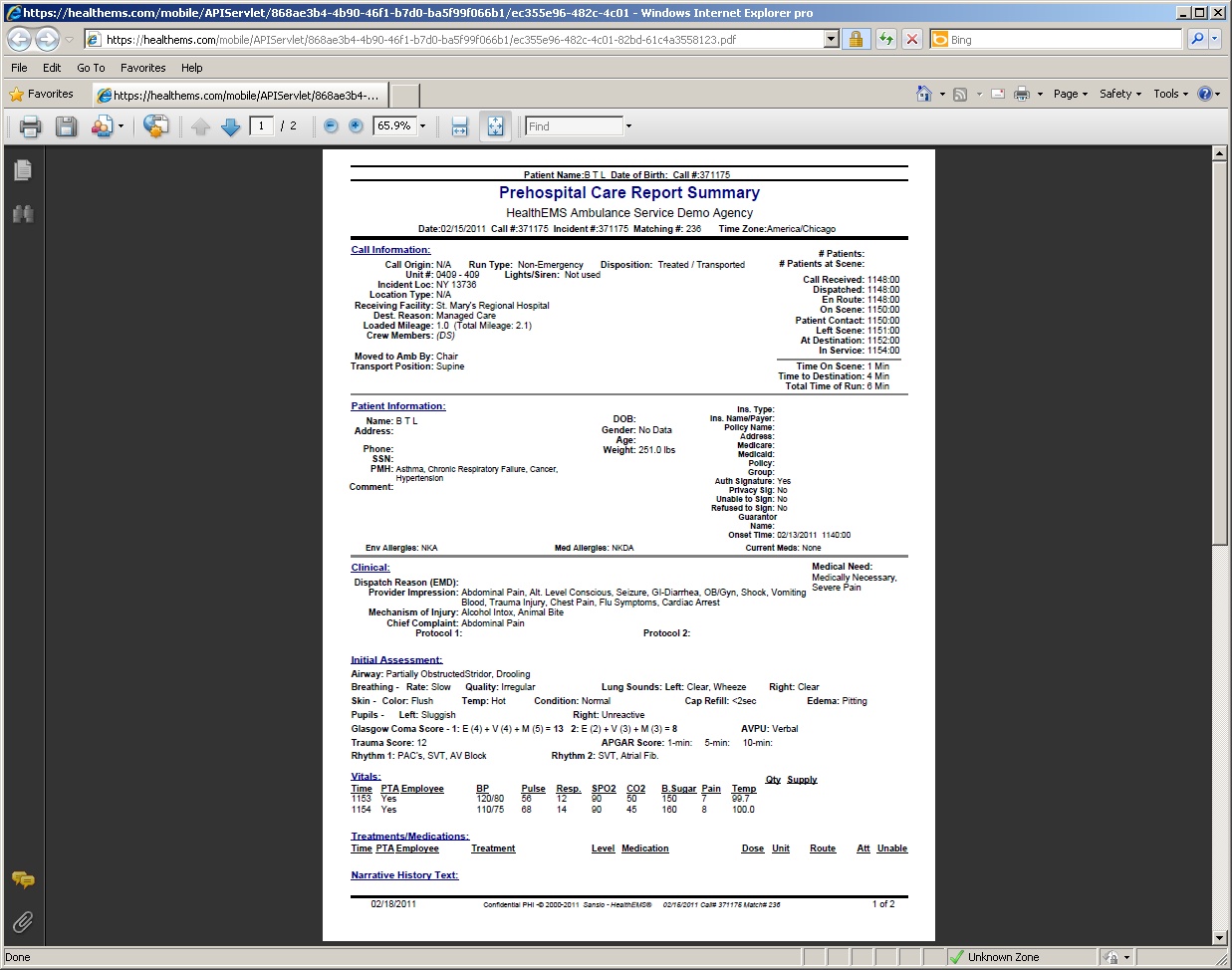1232x970 pixels.
Task: Click the page number input field
Action: click(x=261, y=126)
